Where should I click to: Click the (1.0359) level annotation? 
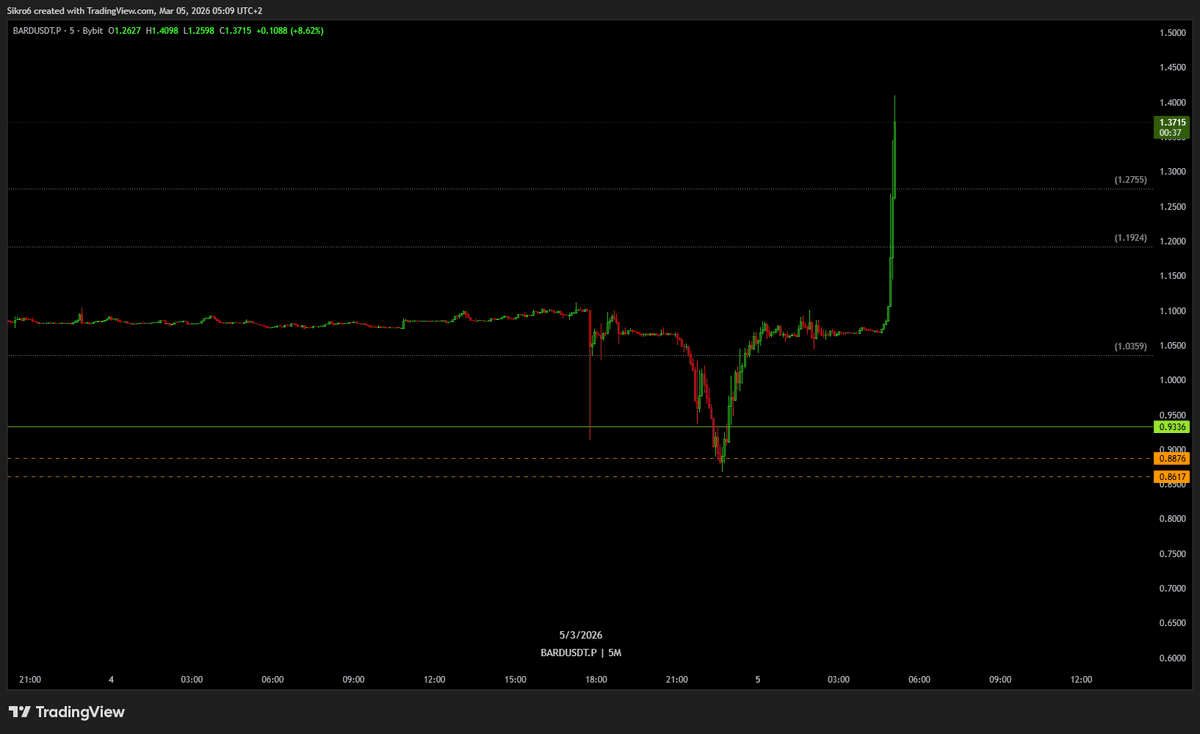click(x=1130, y=347)
